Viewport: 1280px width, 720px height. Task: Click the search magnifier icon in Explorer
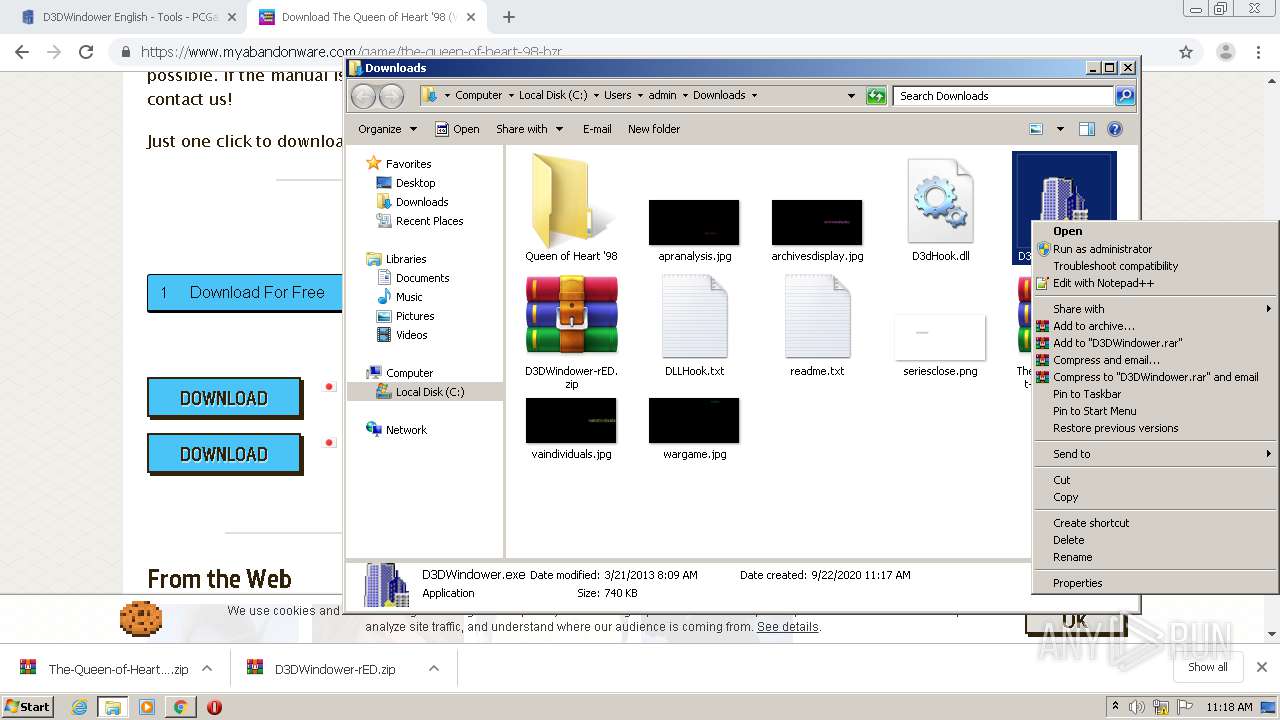tap(1125, 95)
